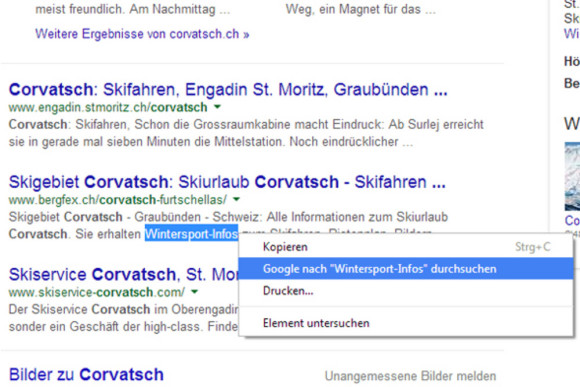Click the Skigebiet Corvatsch snippet description text
The width and height of the screenshot is (580, 387).
[228, 225]
